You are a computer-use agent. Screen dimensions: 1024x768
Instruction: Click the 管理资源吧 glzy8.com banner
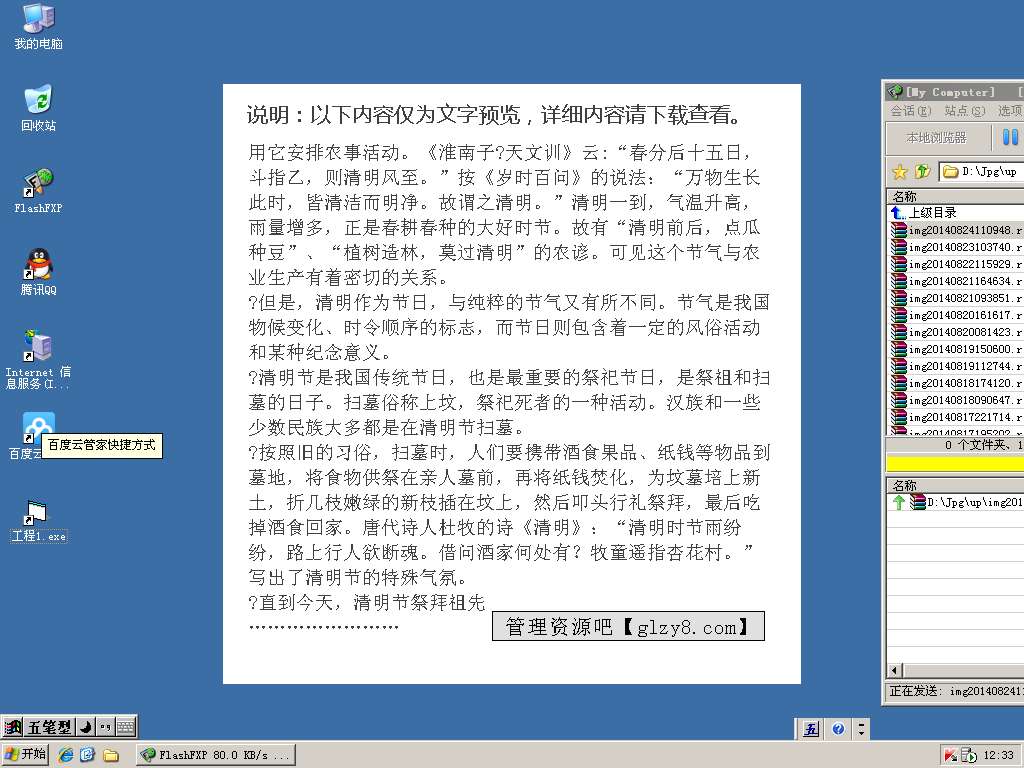pyautogui.click(x=628, y=627)
